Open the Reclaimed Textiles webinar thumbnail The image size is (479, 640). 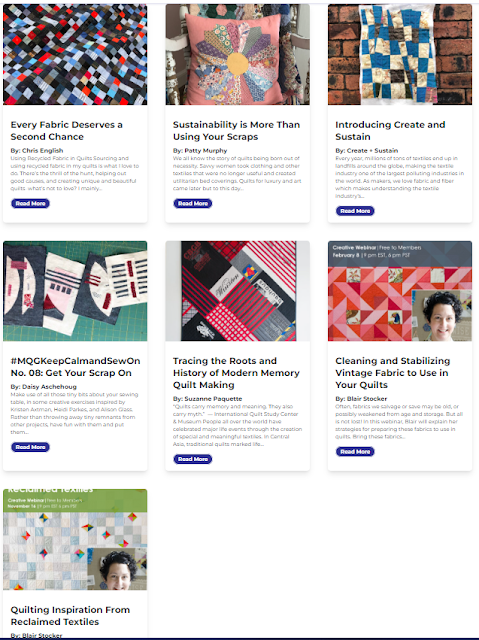click(75, 540)
